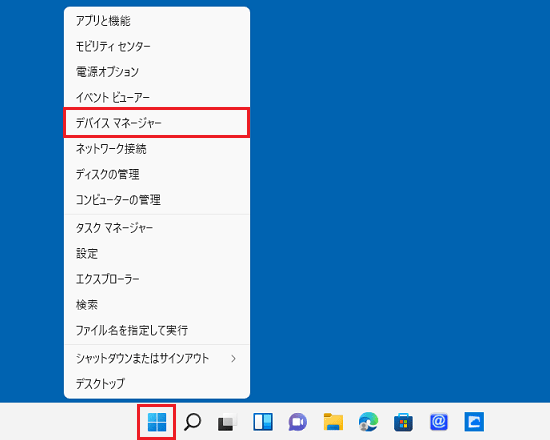550x440 pixels.
Task: Select デバイス マネージャー menu item
Action: tap(157, 123)
